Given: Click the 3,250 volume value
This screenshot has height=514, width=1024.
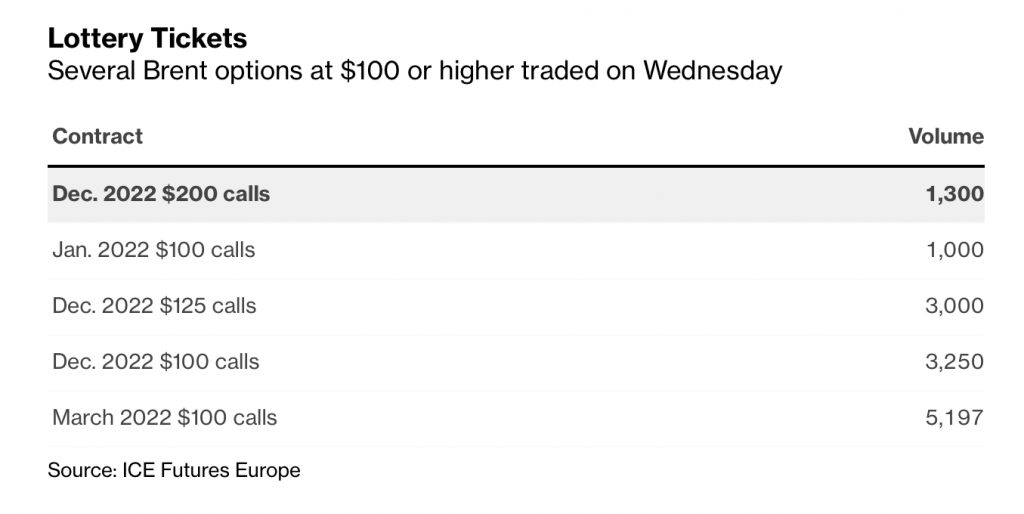Looking at the screenshot, I should pyautogui.click(x=956, y=361).
